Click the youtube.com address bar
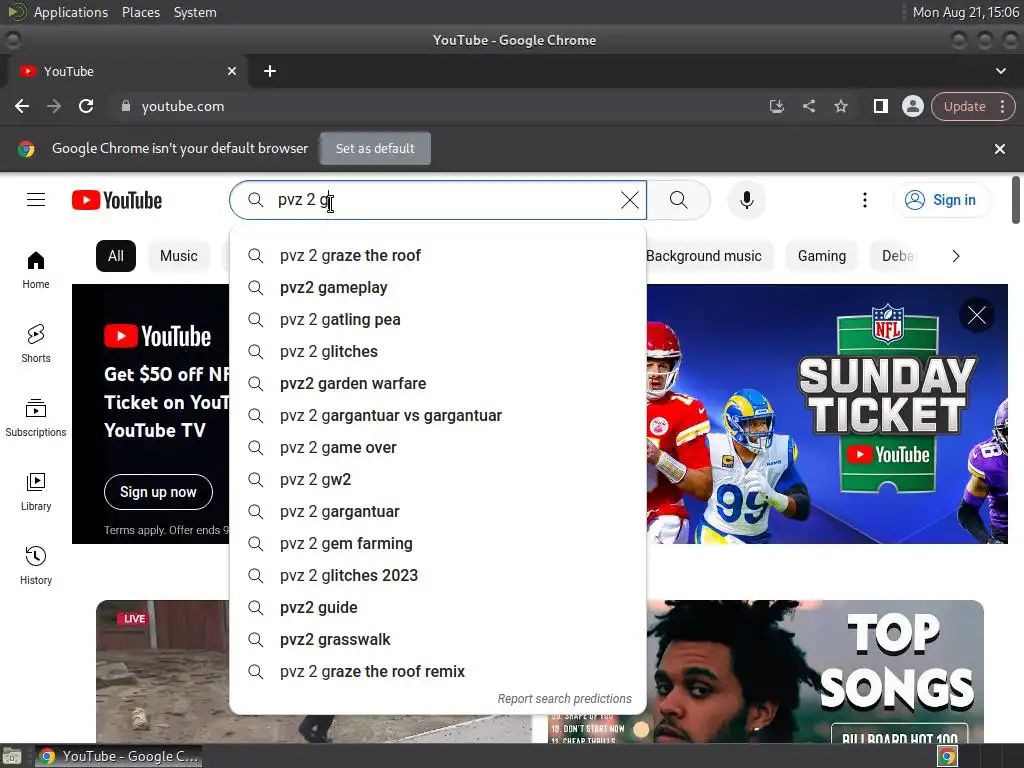 [438, 106]
